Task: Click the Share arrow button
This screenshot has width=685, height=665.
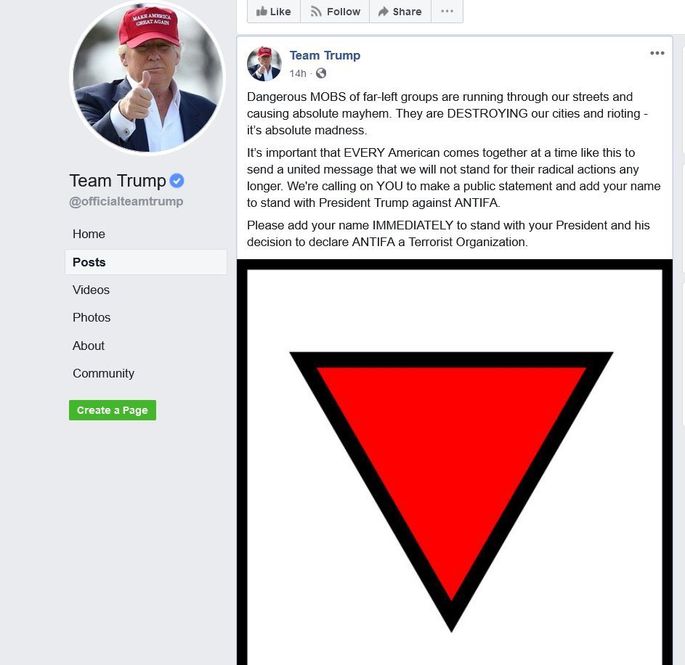Action: (x=400, y=11)
